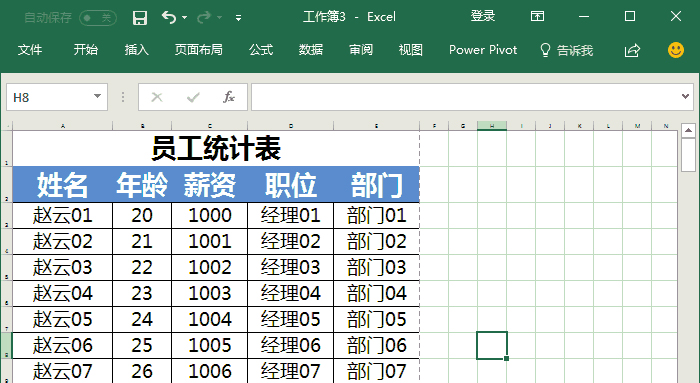Click the Redo arrow icon

pyautogui.click(x=204, y=17)
